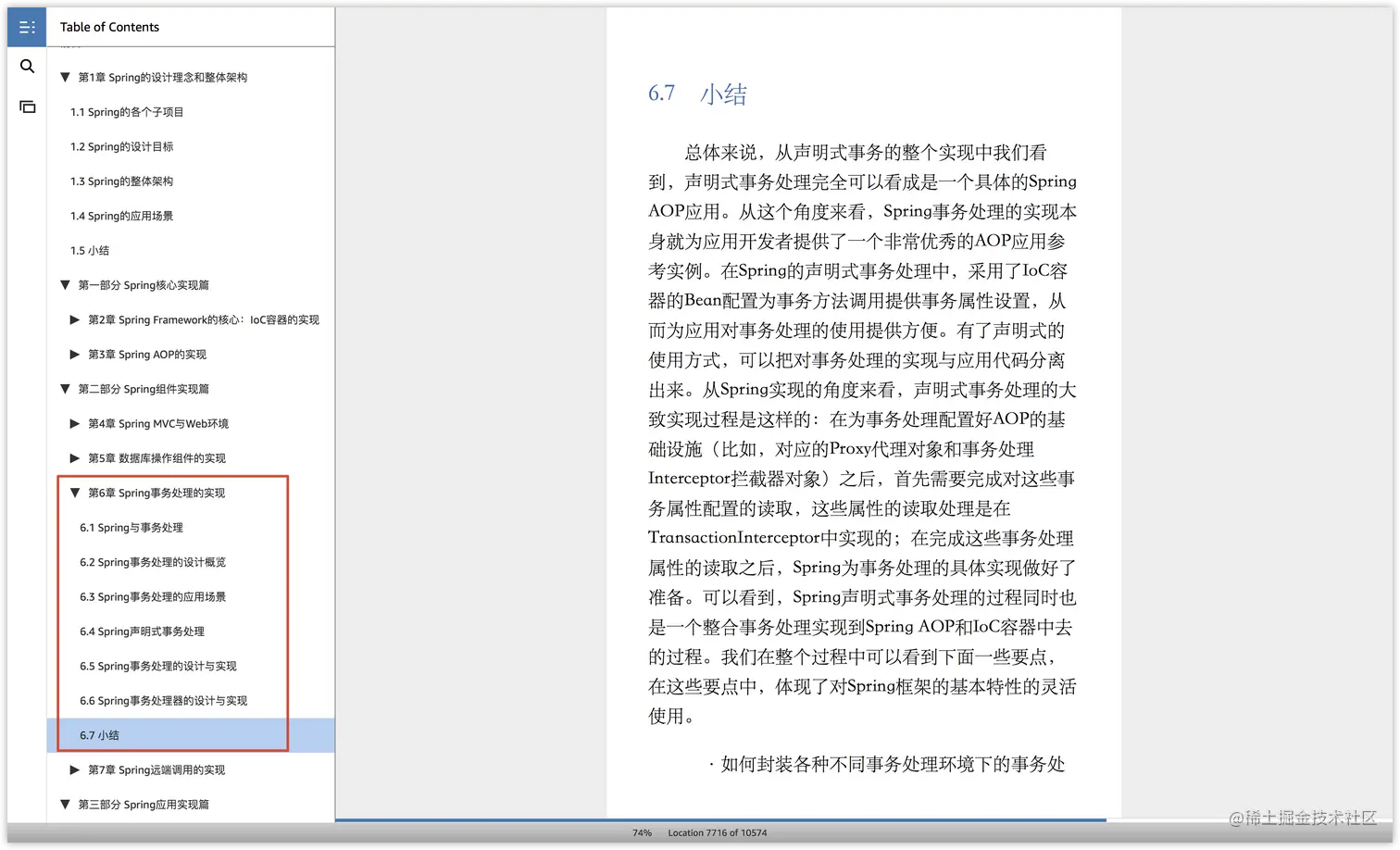Open section 6.2 Spring事务处理的设计概览
Screen dimensions: 1400x850
[x=153, y=562]
